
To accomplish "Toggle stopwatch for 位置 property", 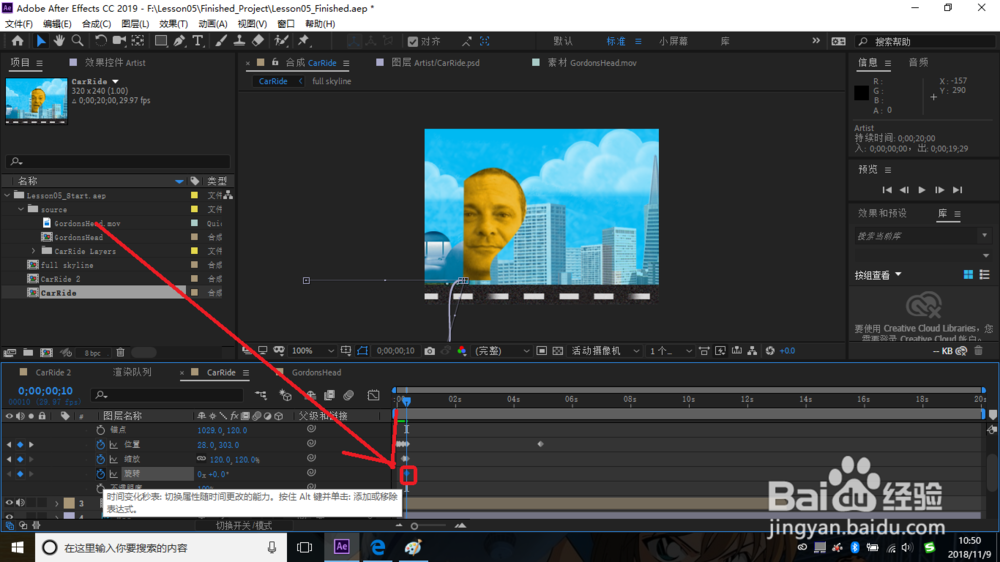I will pos(101,445).
